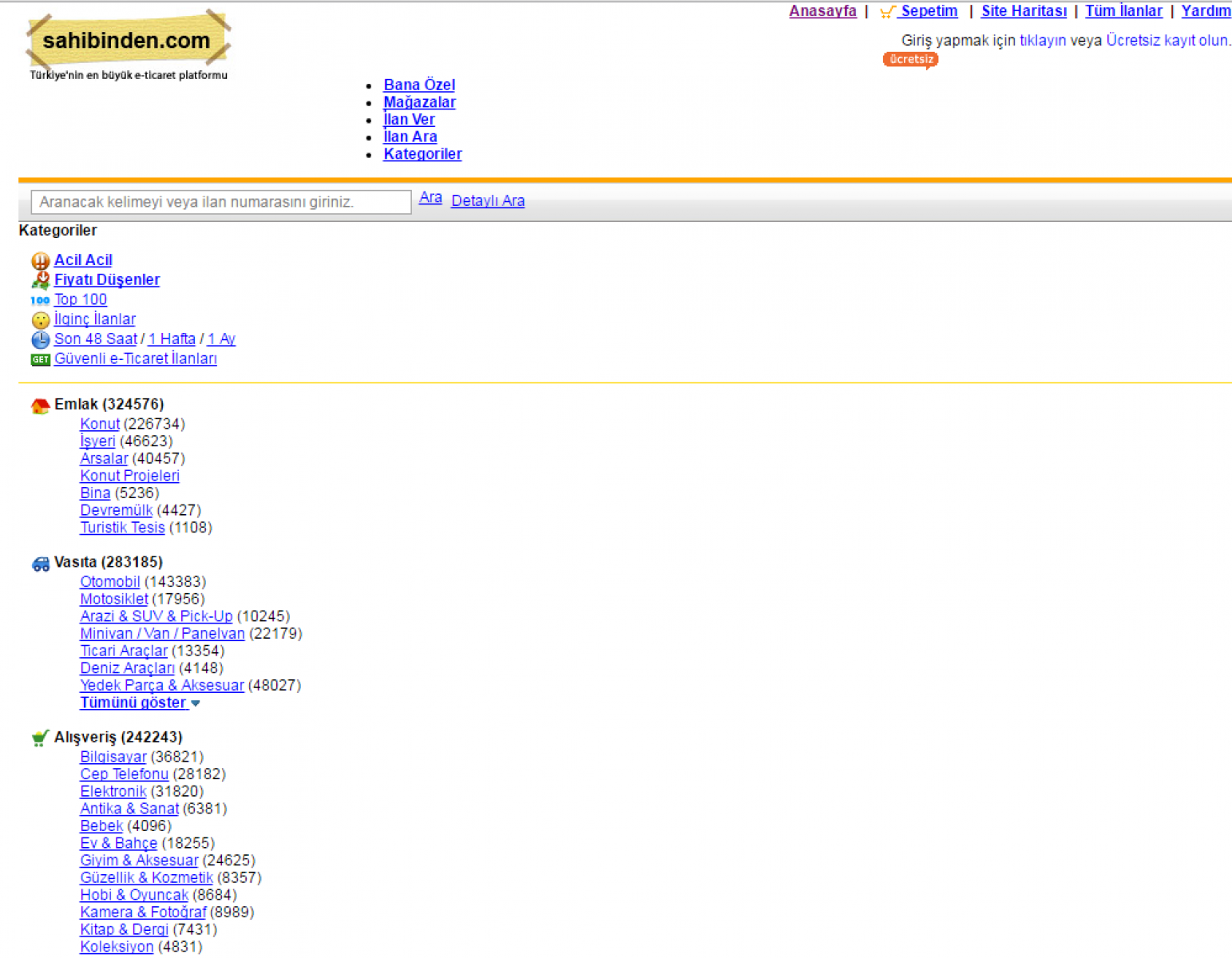Click Ücretsiz kayıt olun registration link

pyautogui.click(x=1167, y=41)
